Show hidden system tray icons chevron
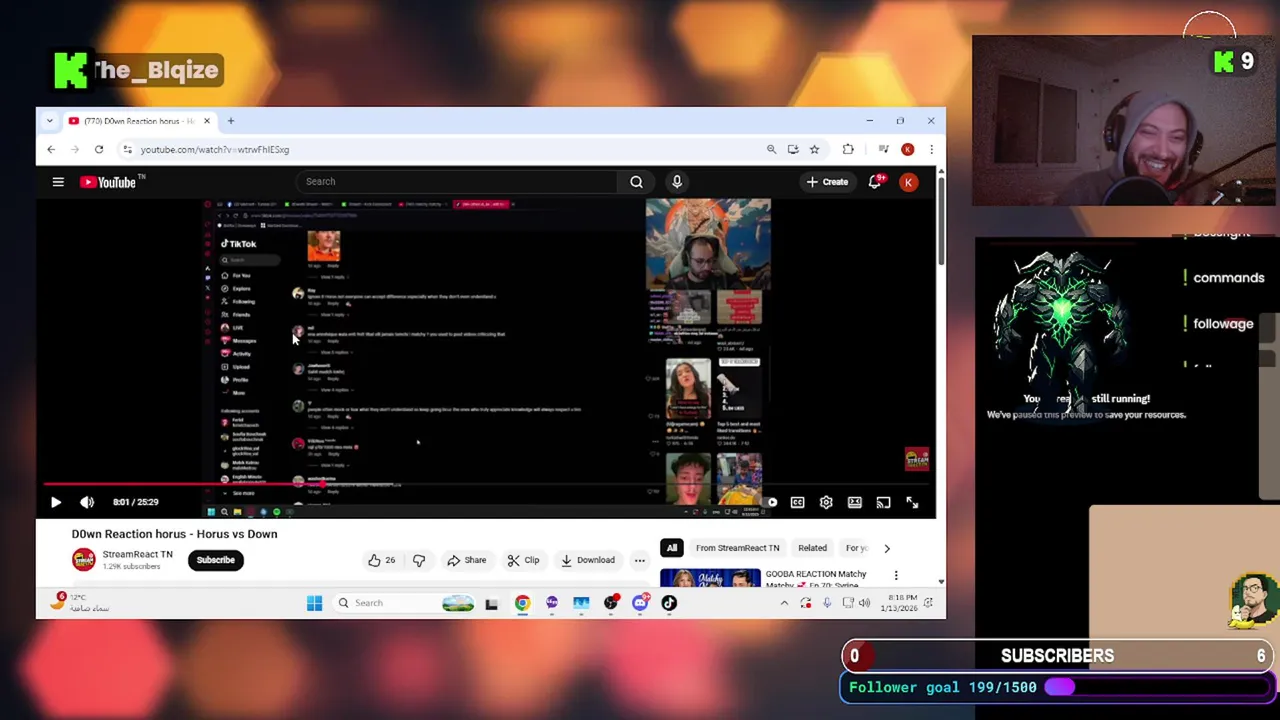1280x720 pixels. pos(784,603)
